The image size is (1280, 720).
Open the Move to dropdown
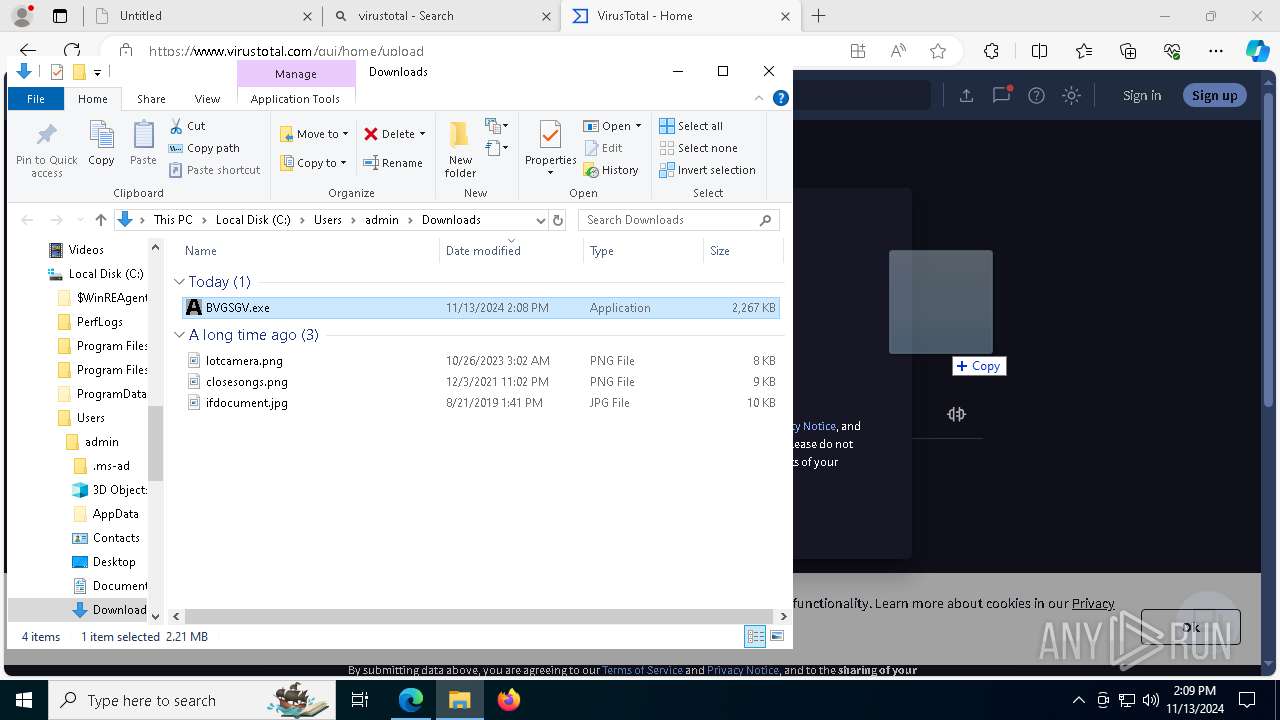314,134
